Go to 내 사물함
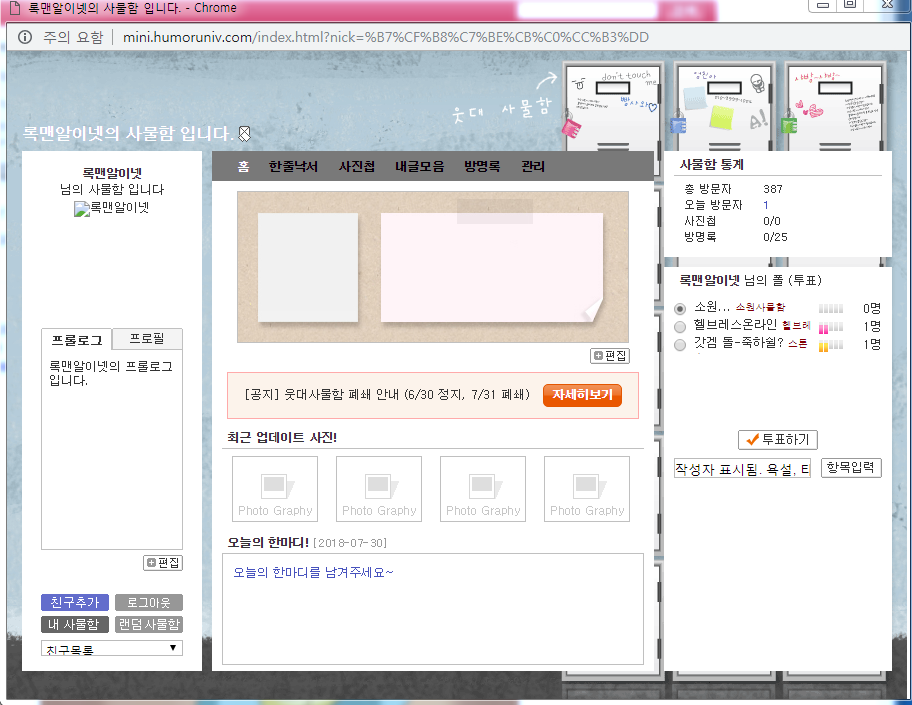 [x=75, y=624]
